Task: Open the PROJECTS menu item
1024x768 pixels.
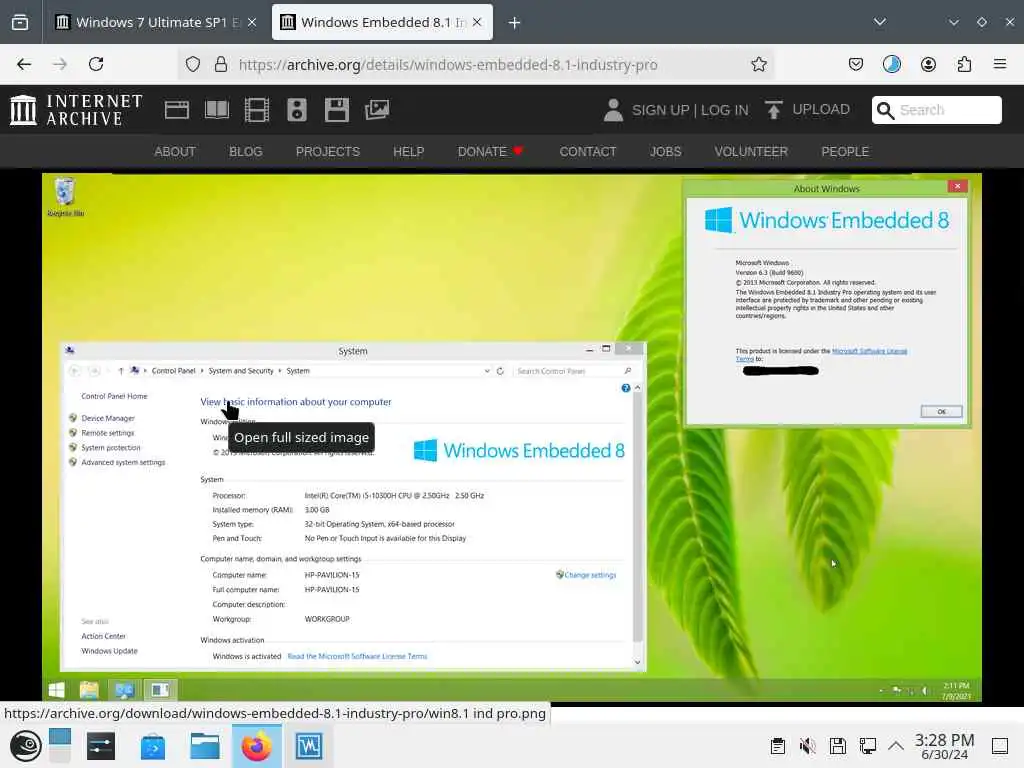Action: (x=328, y=152)
